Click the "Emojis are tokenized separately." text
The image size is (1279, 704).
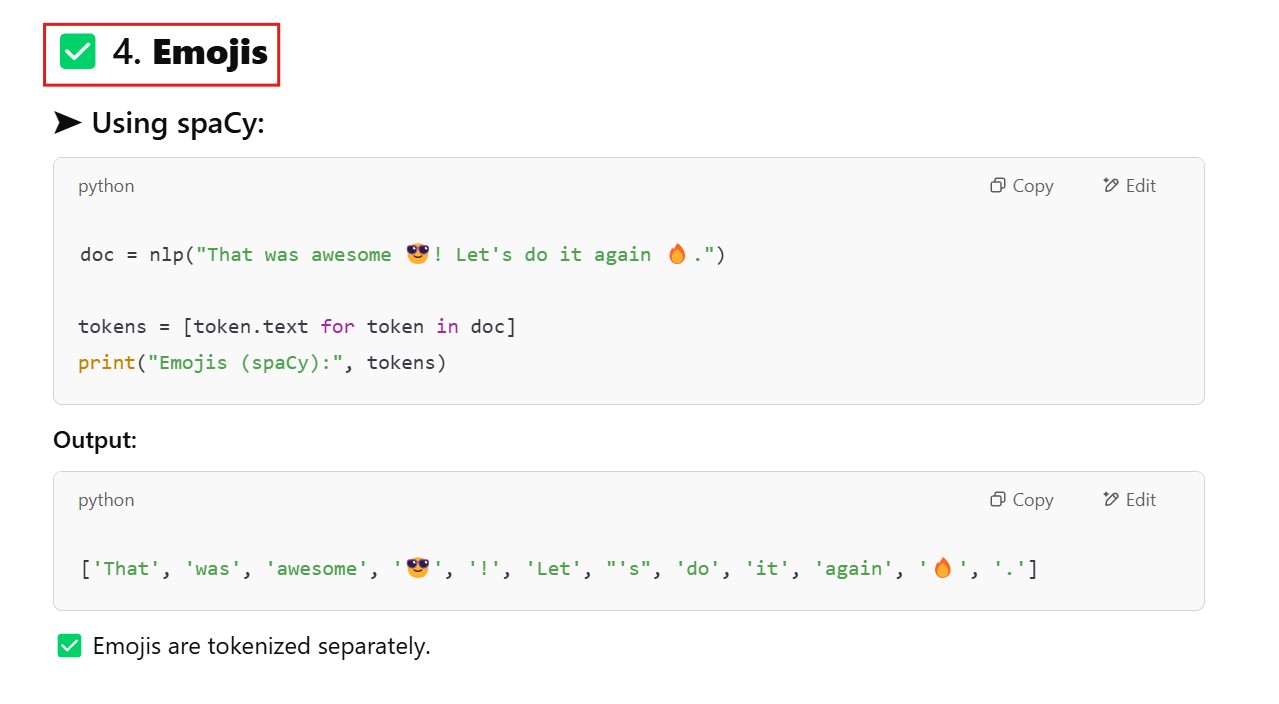coord(261,646)
